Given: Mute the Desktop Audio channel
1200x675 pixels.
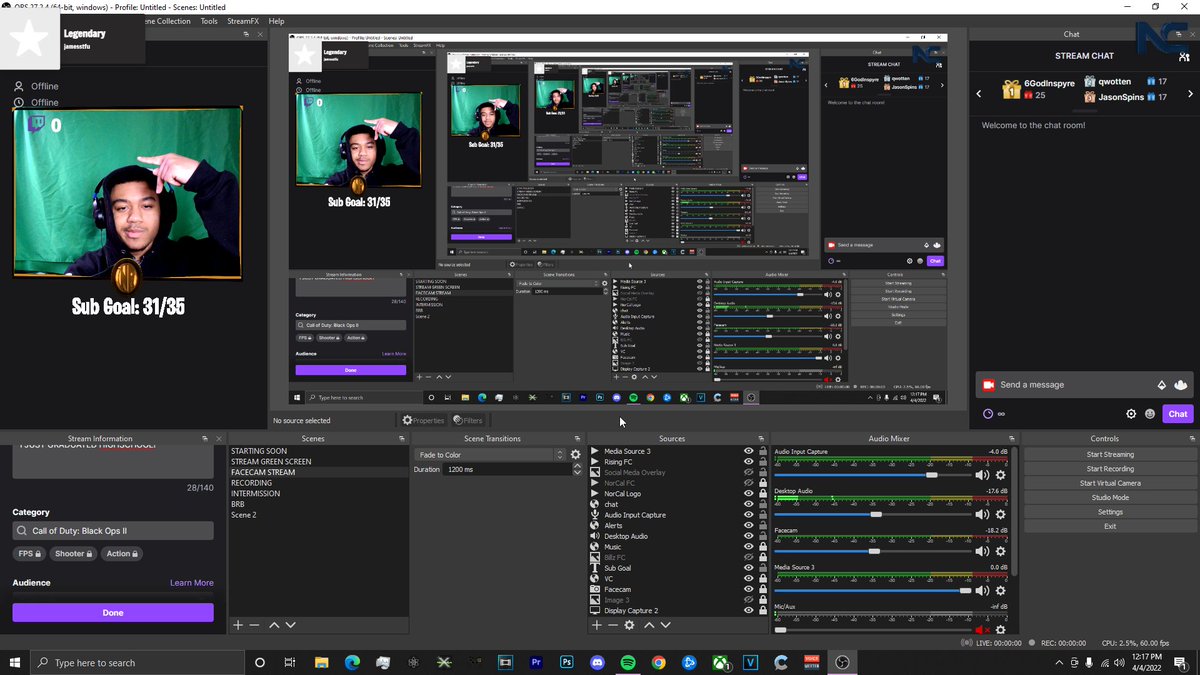Looking at the screenshot, I should coord(982,514).
